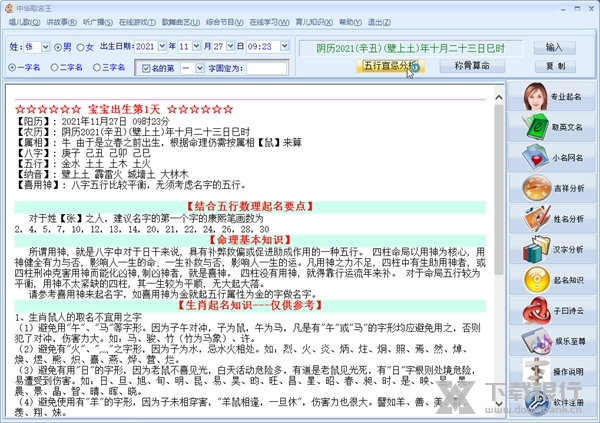Select the 女 gender radio button
This screenshot has width=600, height=423.
pyautogui.click(x=80, y=47)
